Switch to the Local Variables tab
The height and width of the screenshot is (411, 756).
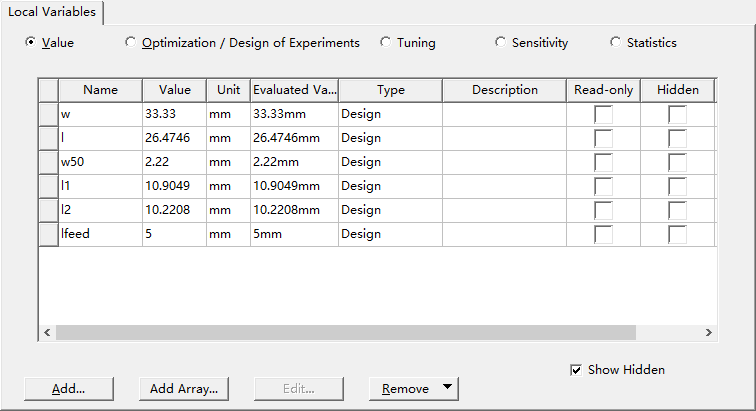pos(53,12)
